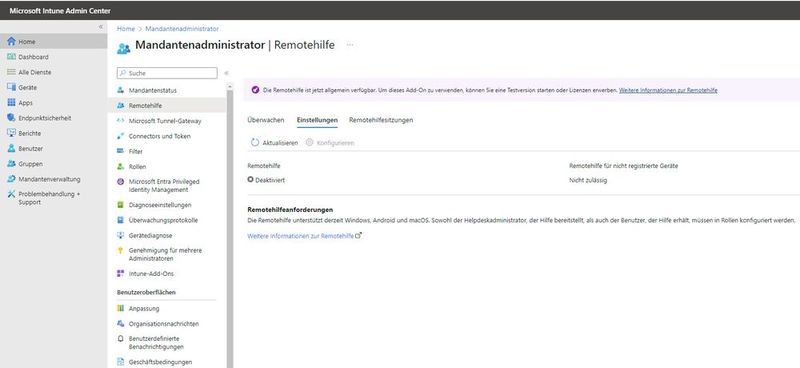Open the Filter icon in the submenu
Image resolution: width=800 pixels, height=368 pixels.
120,151
